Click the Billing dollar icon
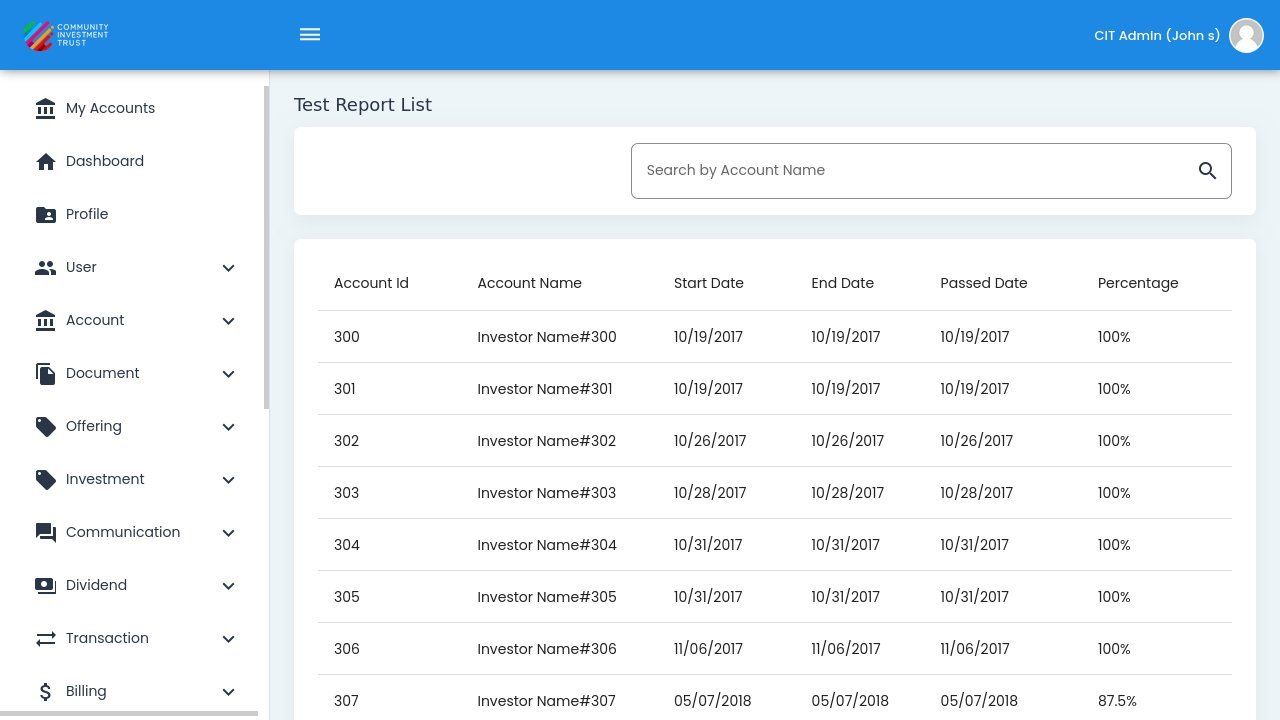 (x=46, y=691)
